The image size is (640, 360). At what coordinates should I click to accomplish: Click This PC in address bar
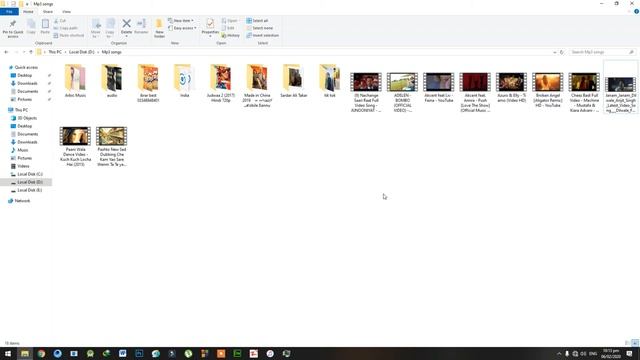click(x=55, y=52)
